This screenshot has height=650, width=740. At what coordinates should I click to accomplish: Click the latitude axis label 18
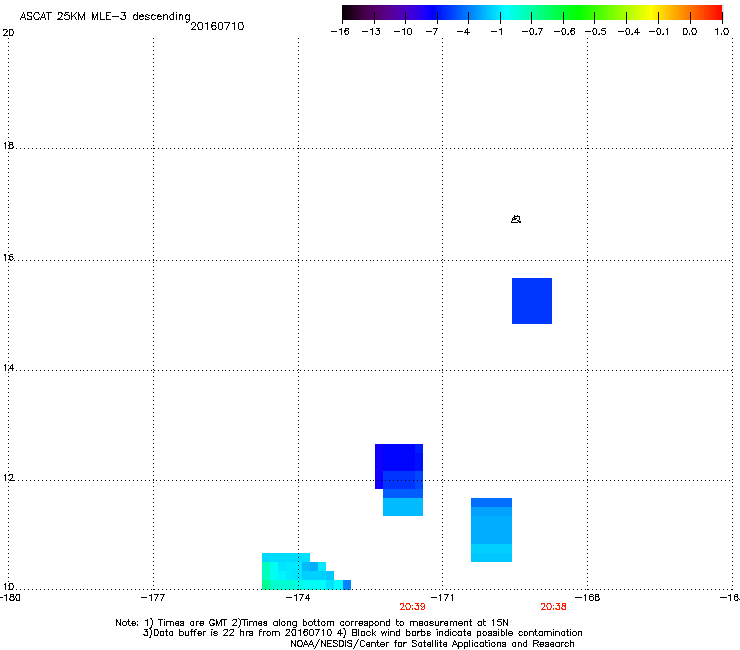(x=8, y=145)
